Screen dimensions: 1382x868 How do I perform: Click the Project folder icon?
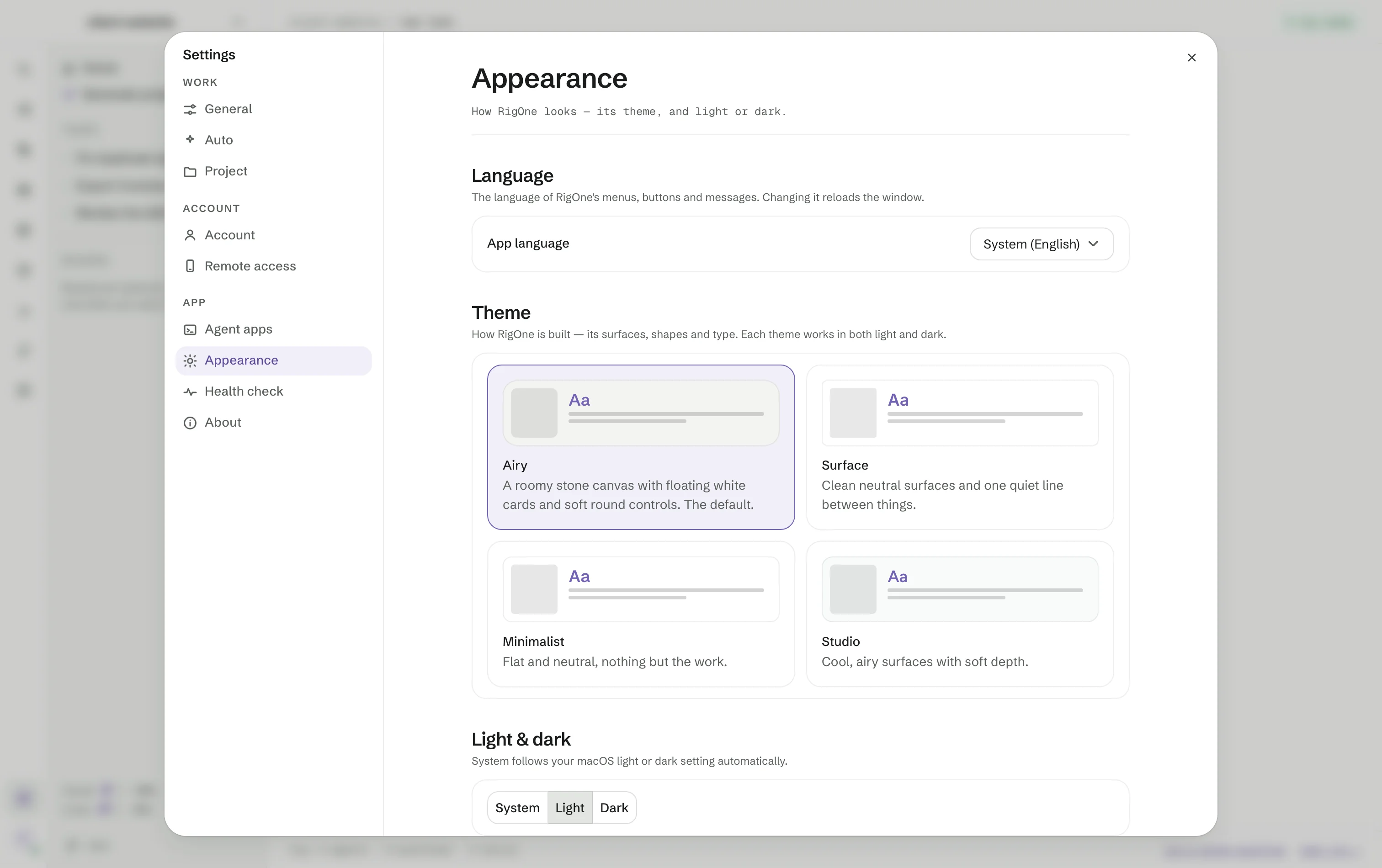coord(190,171)
